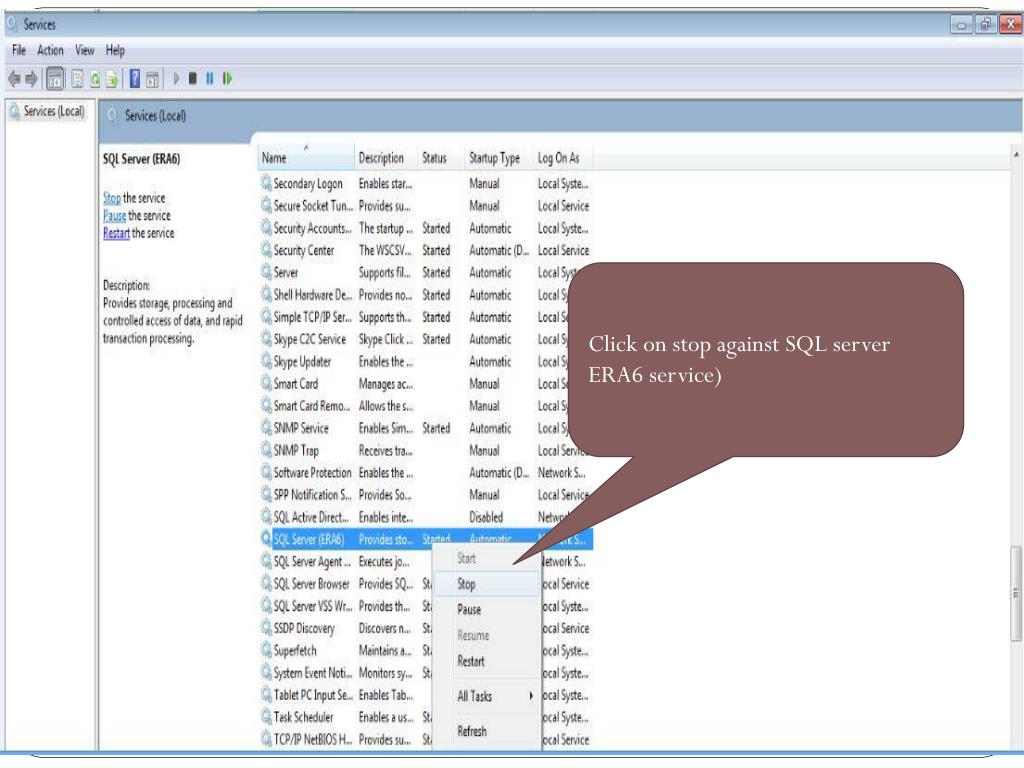The image size is (1024, 768).
Task: Select the Shell Hardware De... service row
Action: click(x=425, y=295)
